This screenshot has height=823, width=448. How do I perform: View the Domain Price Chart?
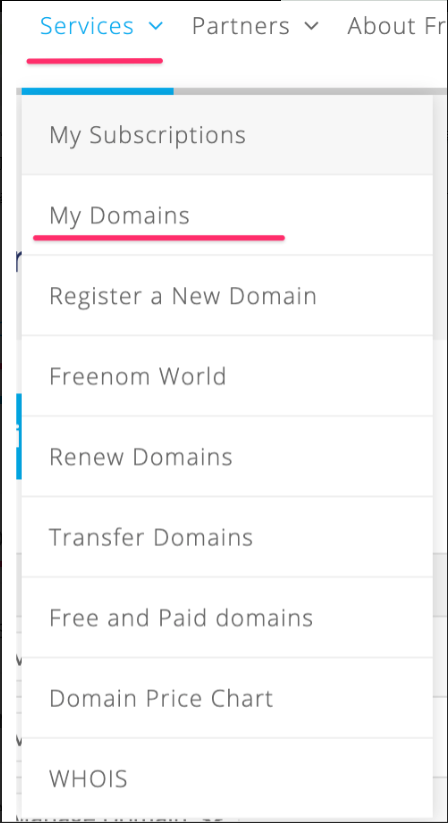[x=227, y=698]
